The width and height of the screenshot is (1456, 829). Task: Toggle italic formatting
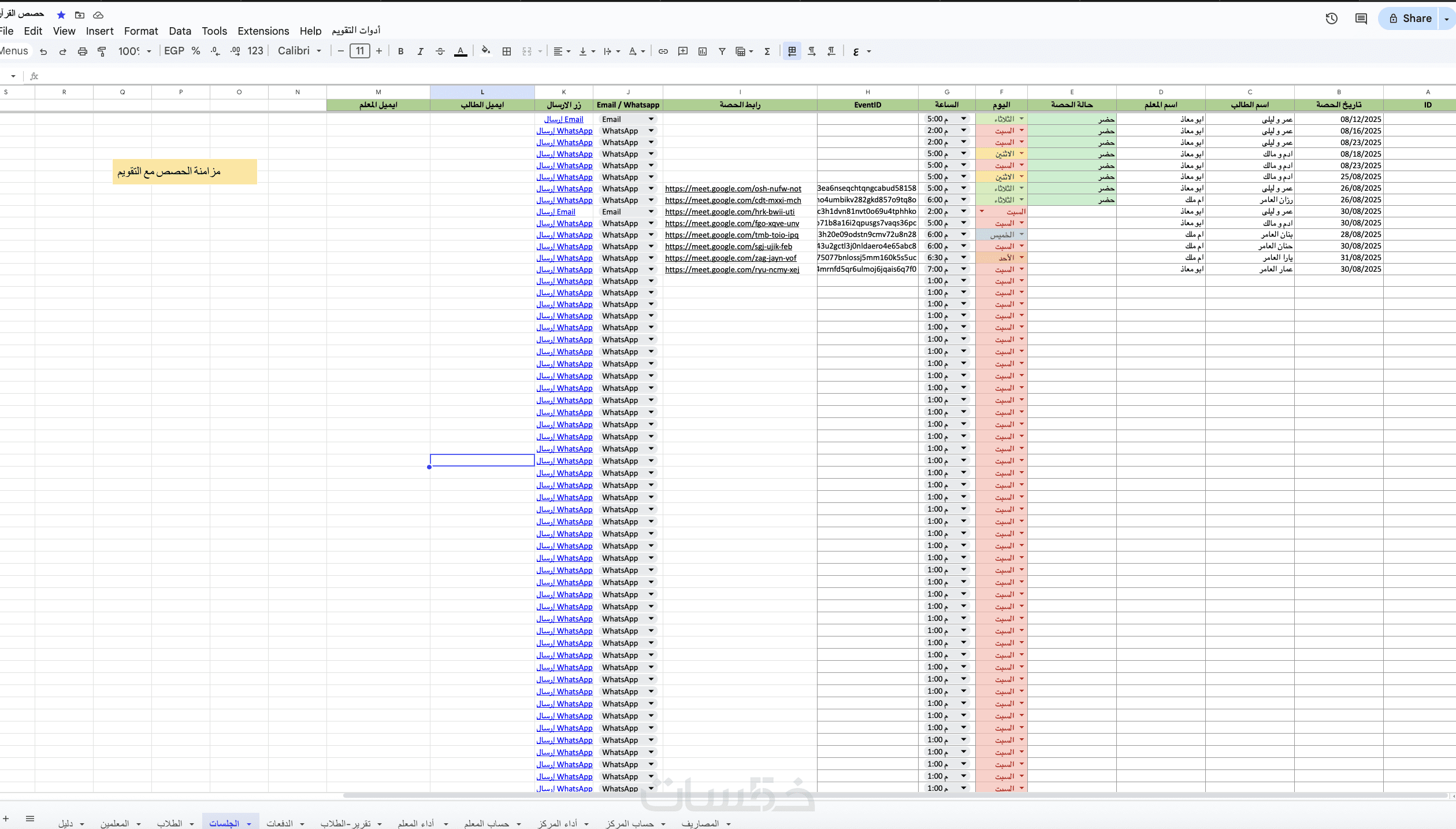click(x=420, y=51)
